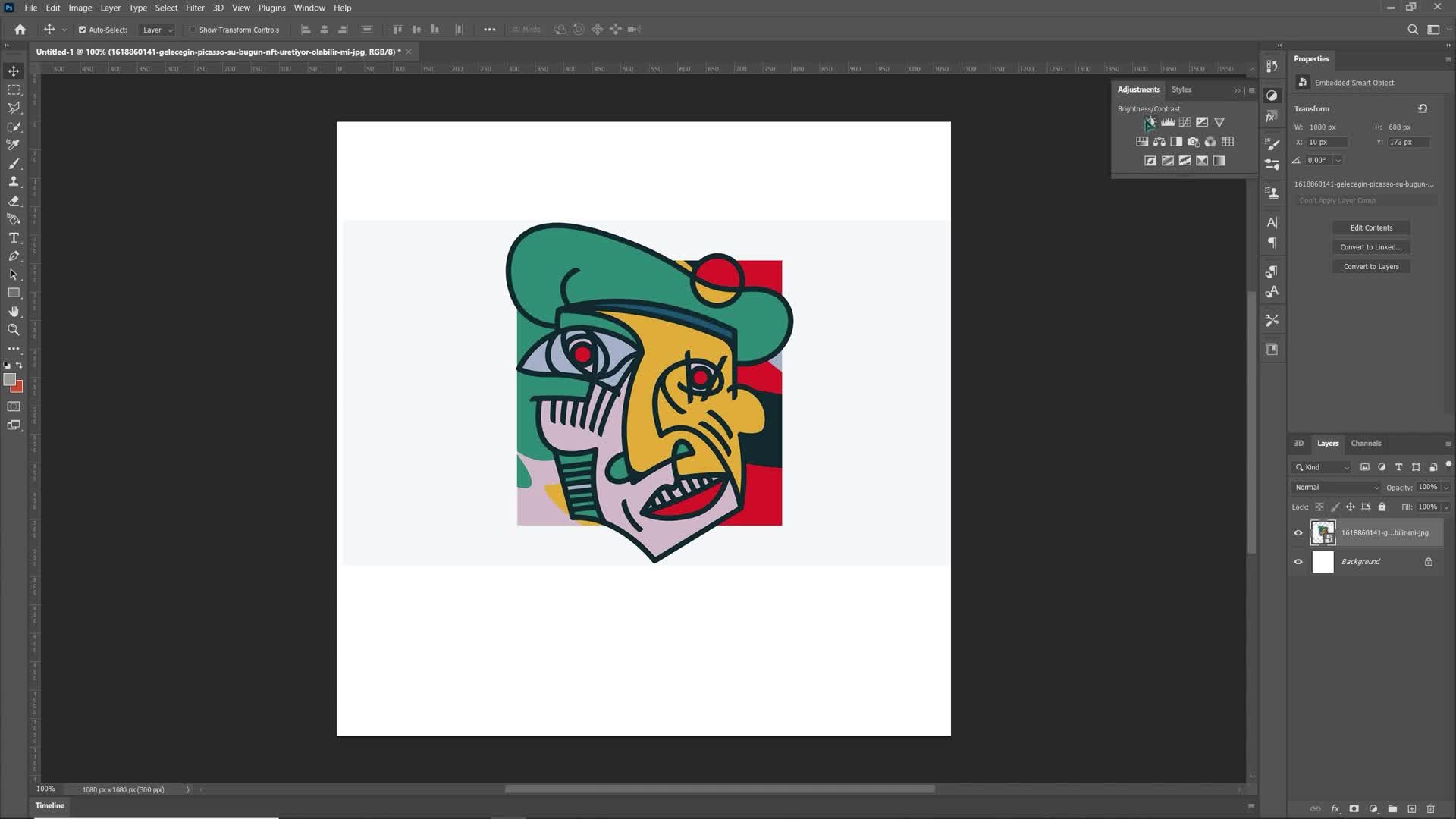Select the Zoom tool
The image size is (1456, 819).
coord(14,330)
